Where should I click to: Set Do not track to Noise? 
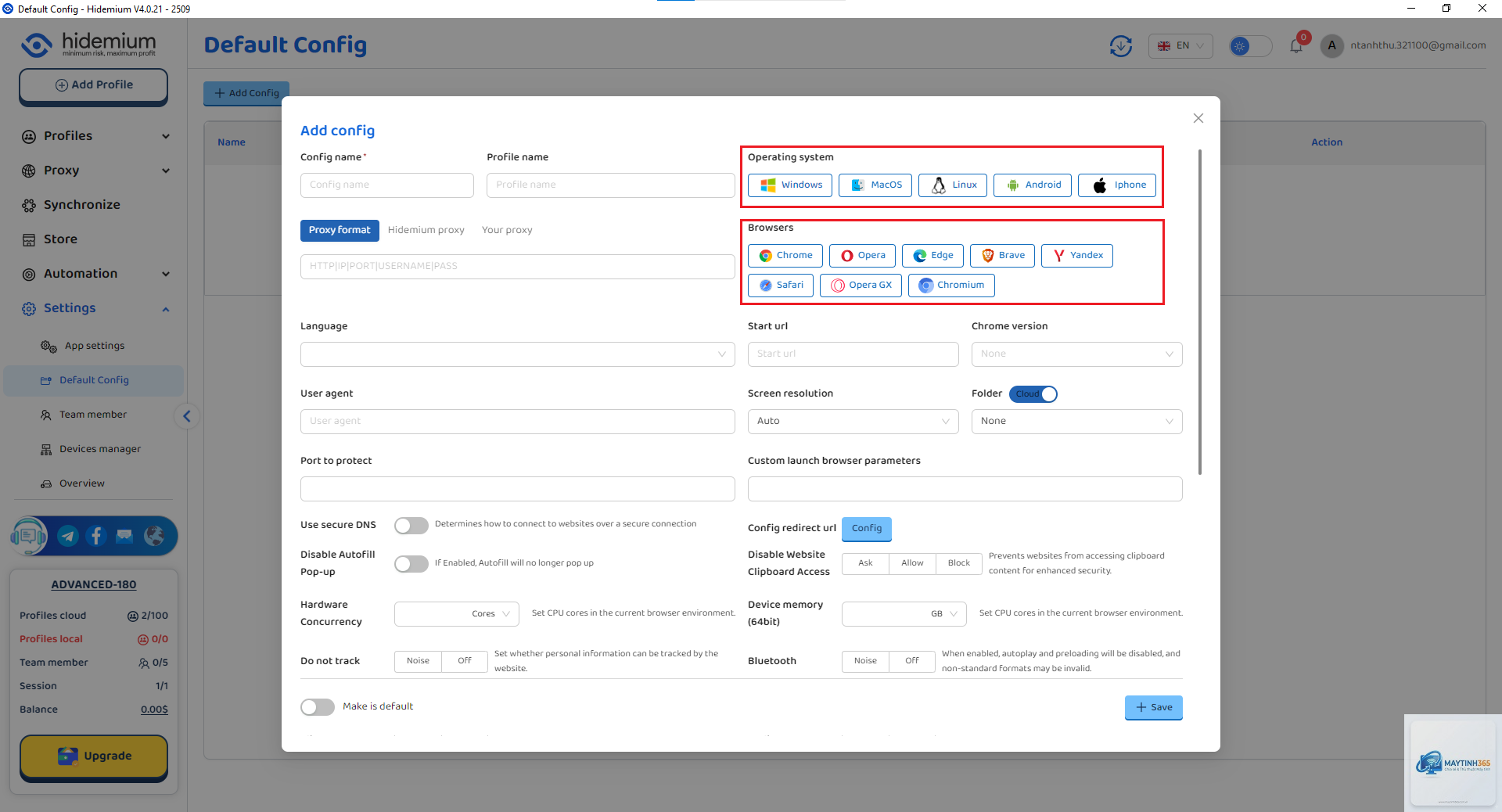(x=418, y=661)
